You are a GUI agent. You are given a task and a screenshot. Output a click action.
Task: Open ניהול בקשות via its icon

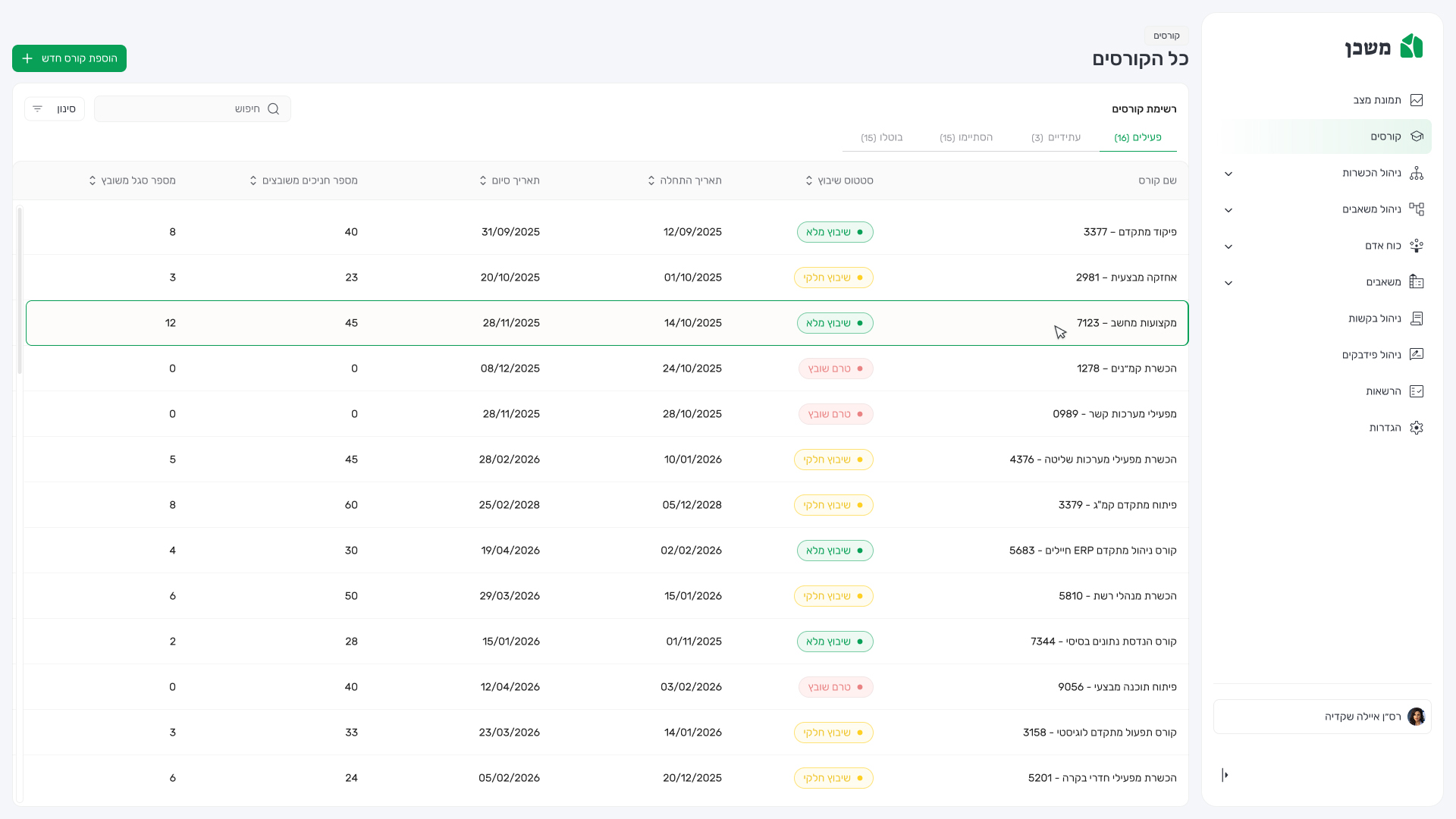[x=1416, y=318]
